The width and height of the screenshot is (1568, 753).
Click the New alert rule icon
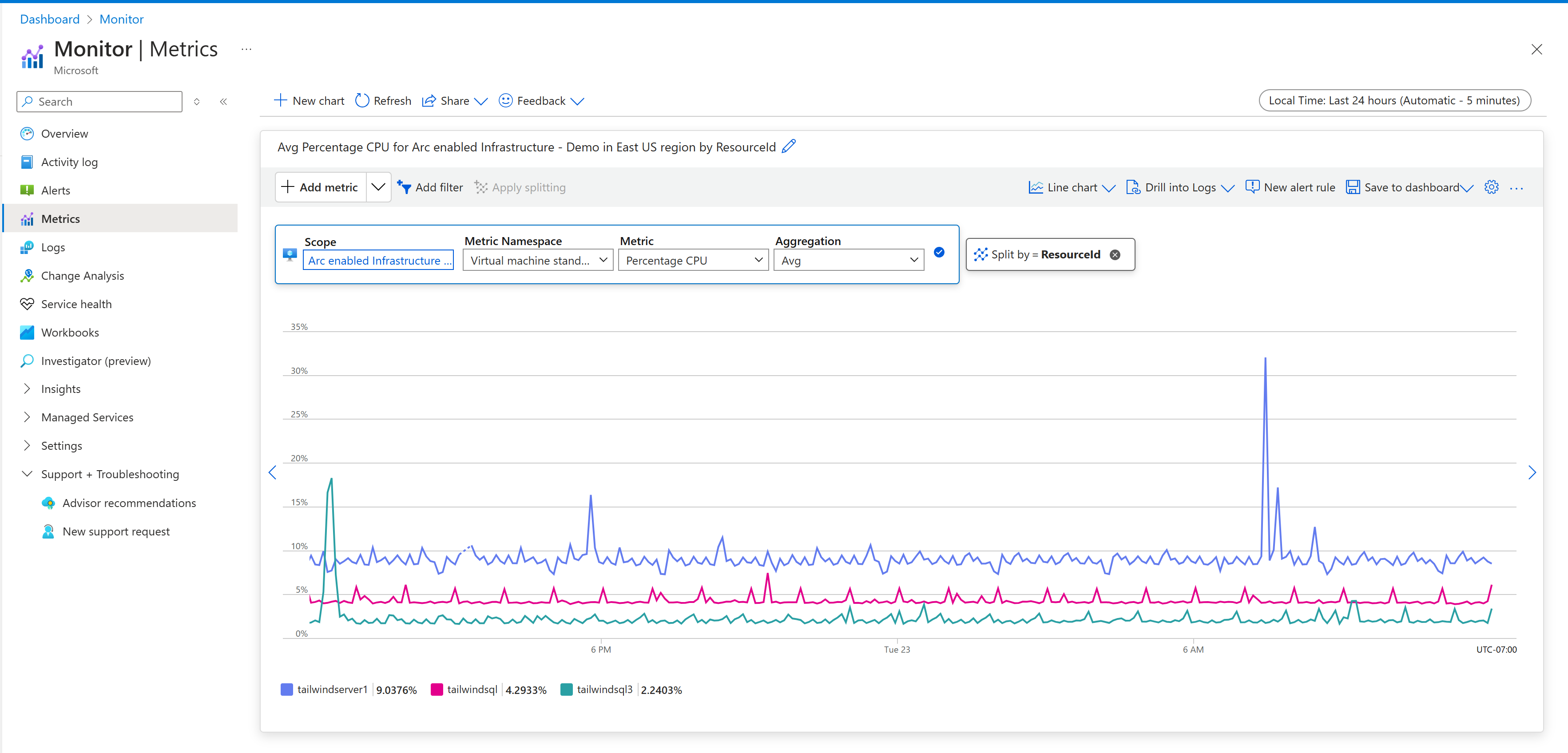pos(1252,187)
